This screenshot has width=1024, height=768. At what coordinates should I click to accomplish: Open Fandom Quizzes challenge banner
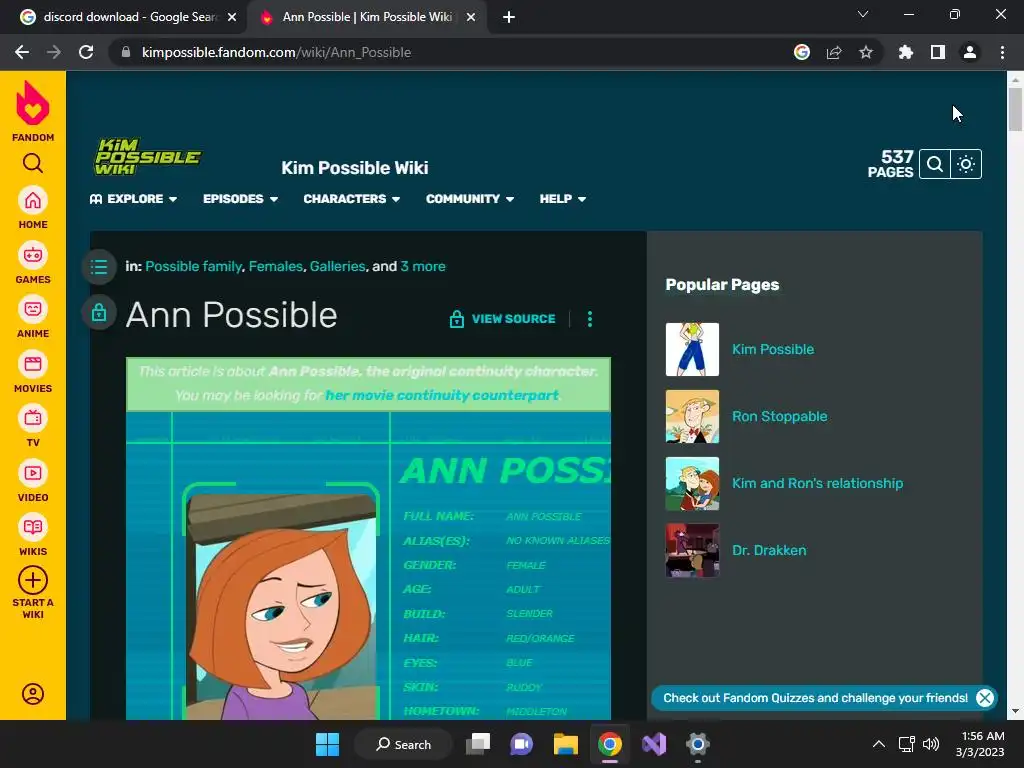tap(815, 698)
